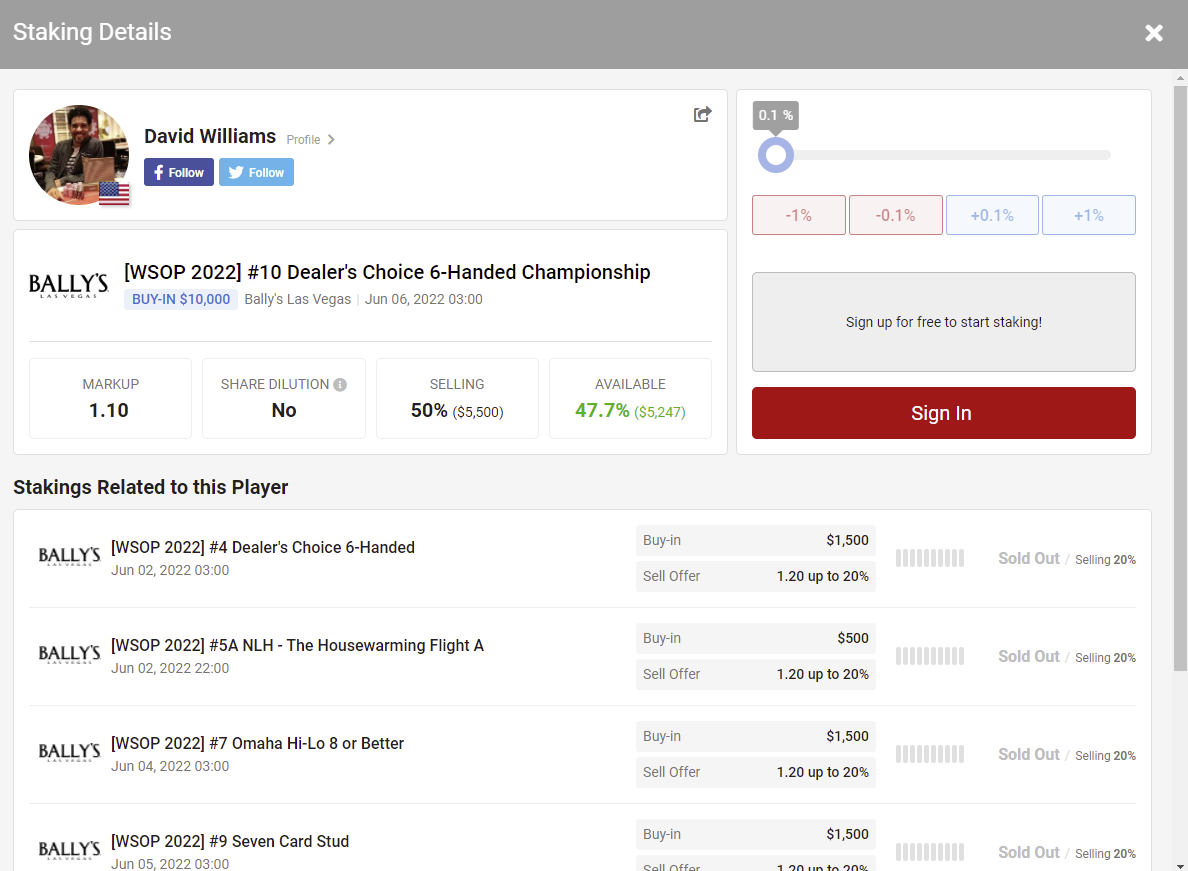Image resolution: width=1188 pixels, height=871 pixels.
Task: Follow David Williams on Twitter
Action: tap(256, 172)
